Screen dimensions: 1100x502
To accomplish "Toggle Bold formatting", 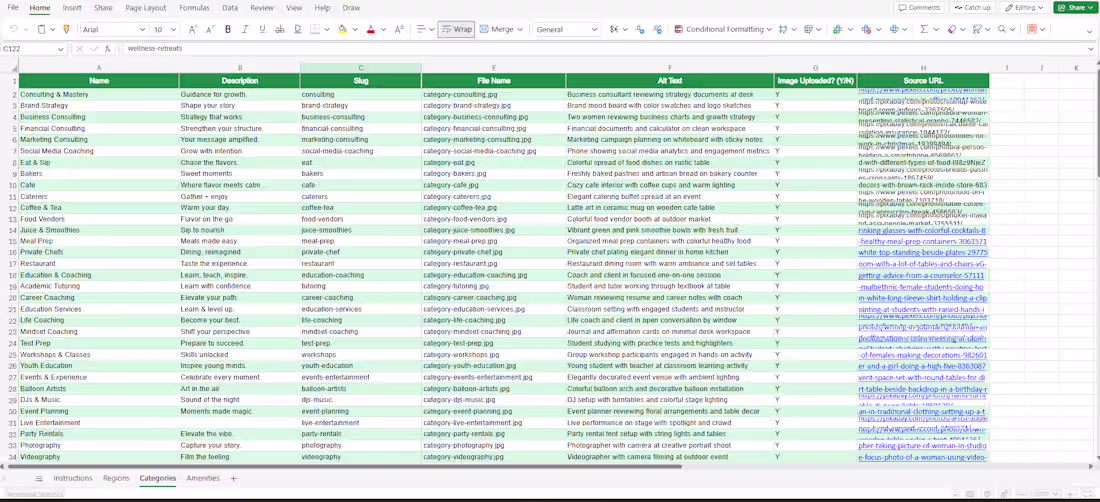I will pos(228,29).
